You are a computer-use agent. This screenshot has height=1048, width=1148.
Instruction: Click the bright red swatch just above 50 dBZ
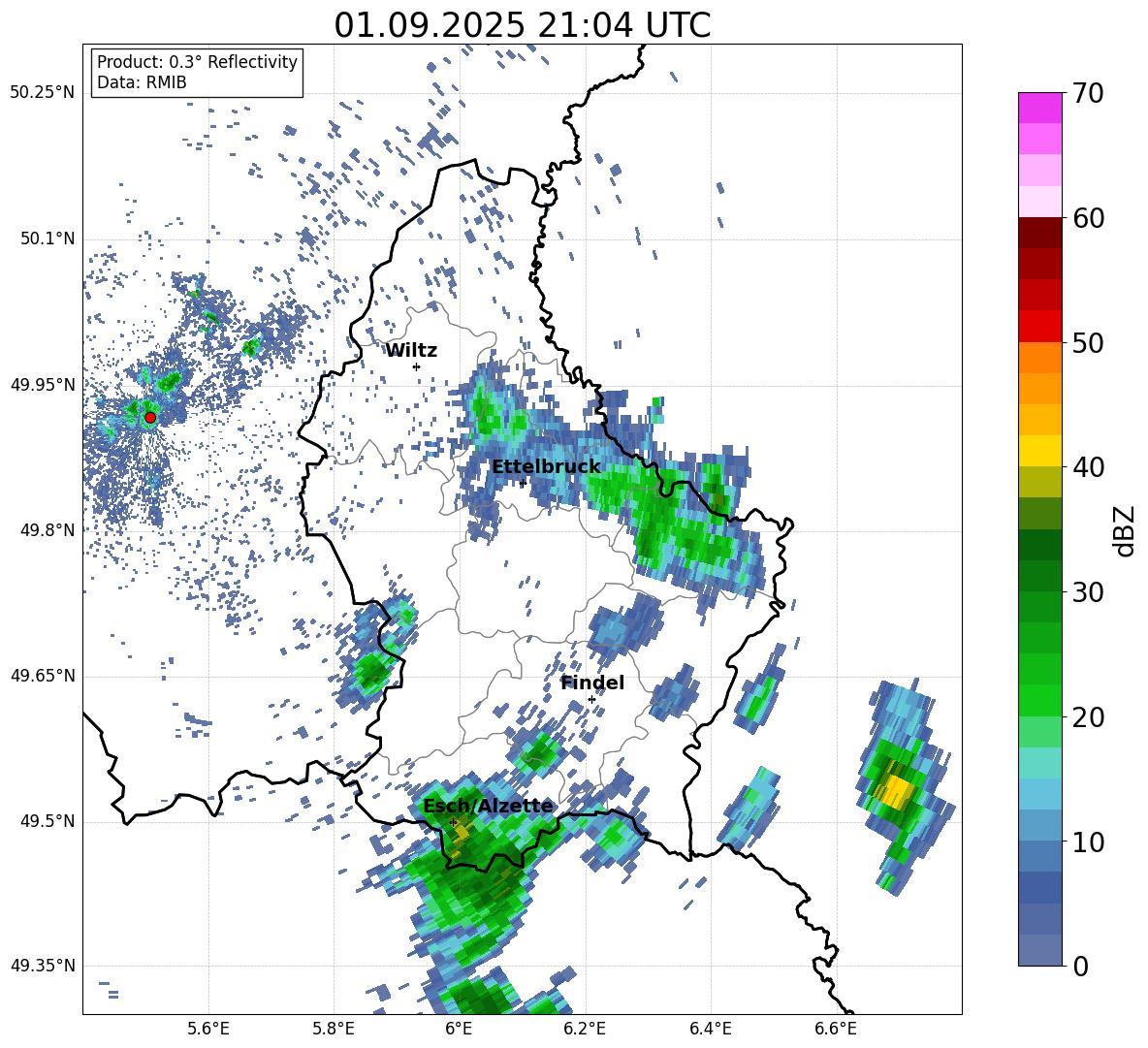pyautogui.click(x=1039, y=327)
